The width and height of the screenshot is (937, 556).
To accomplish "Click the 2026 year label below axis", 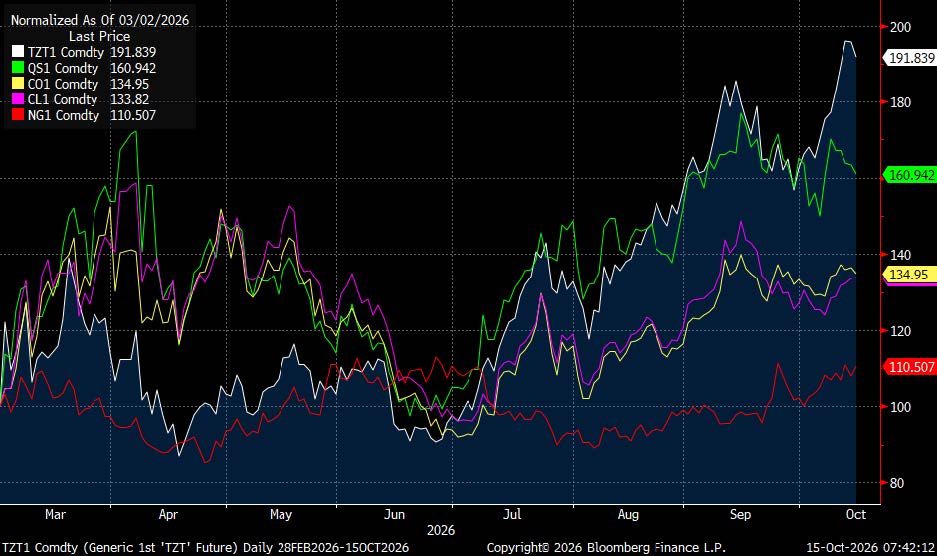I will pos(441,530).
